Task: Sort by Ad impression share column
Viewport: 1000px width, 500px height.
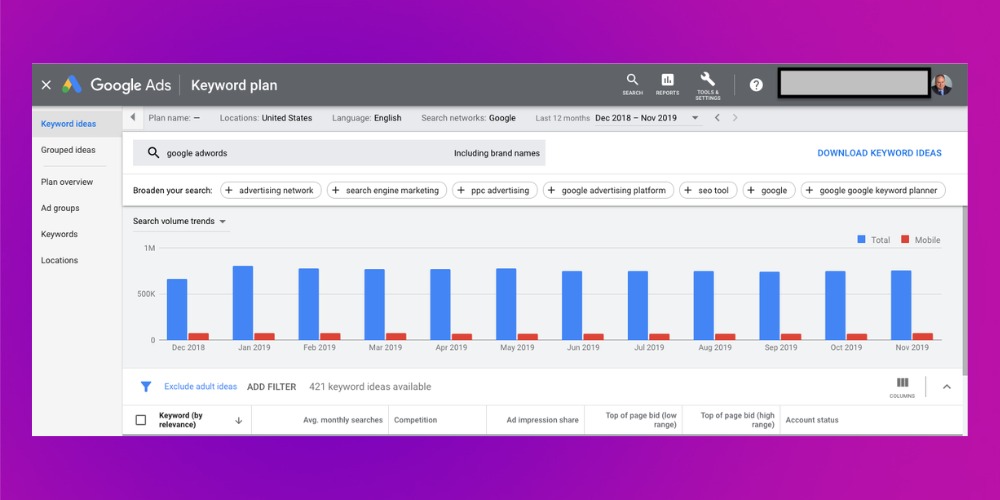Action: pos(543,420)
